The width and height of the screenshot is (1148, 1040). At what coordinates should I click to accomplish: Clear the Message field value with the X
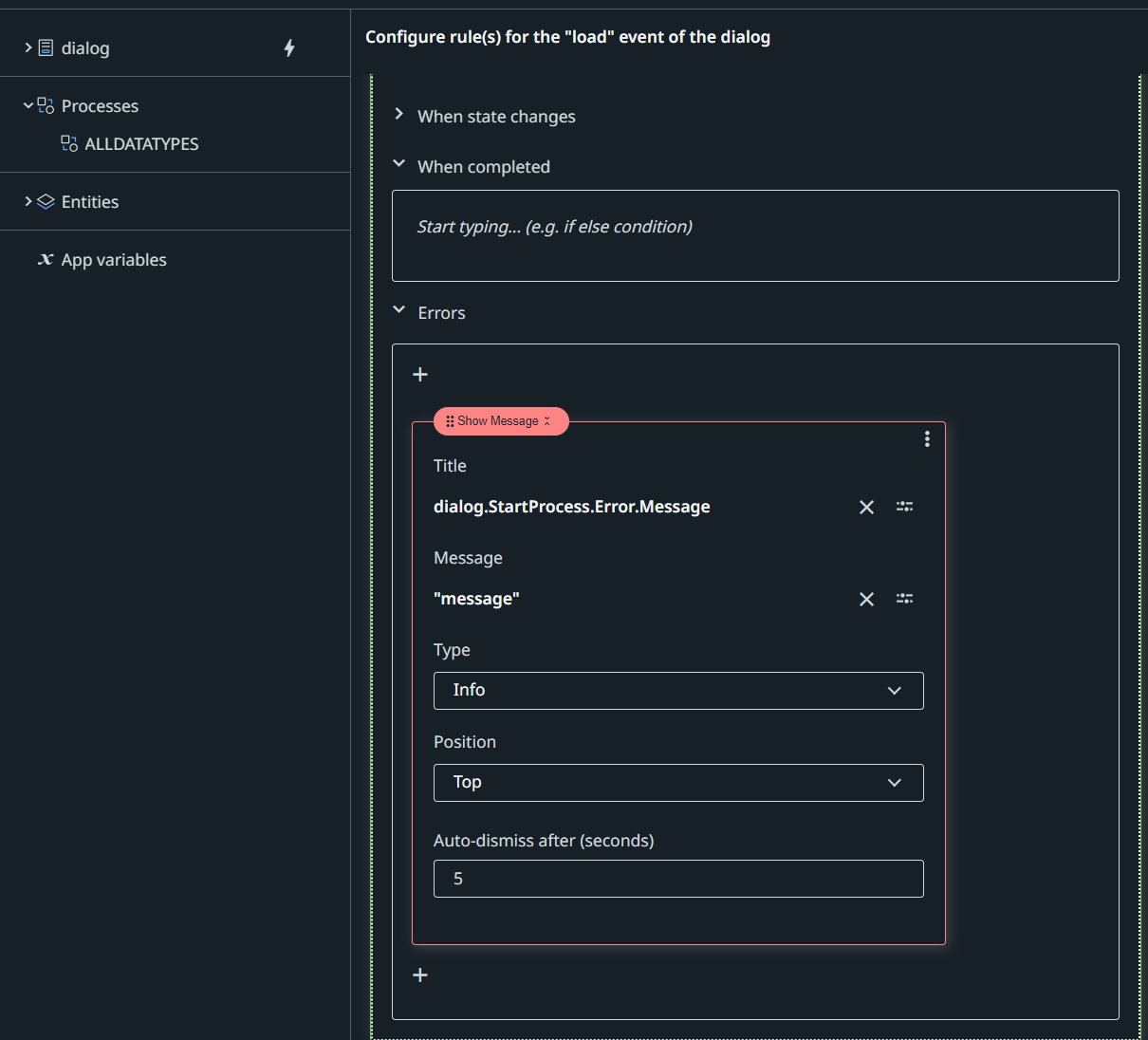point(865,599)
